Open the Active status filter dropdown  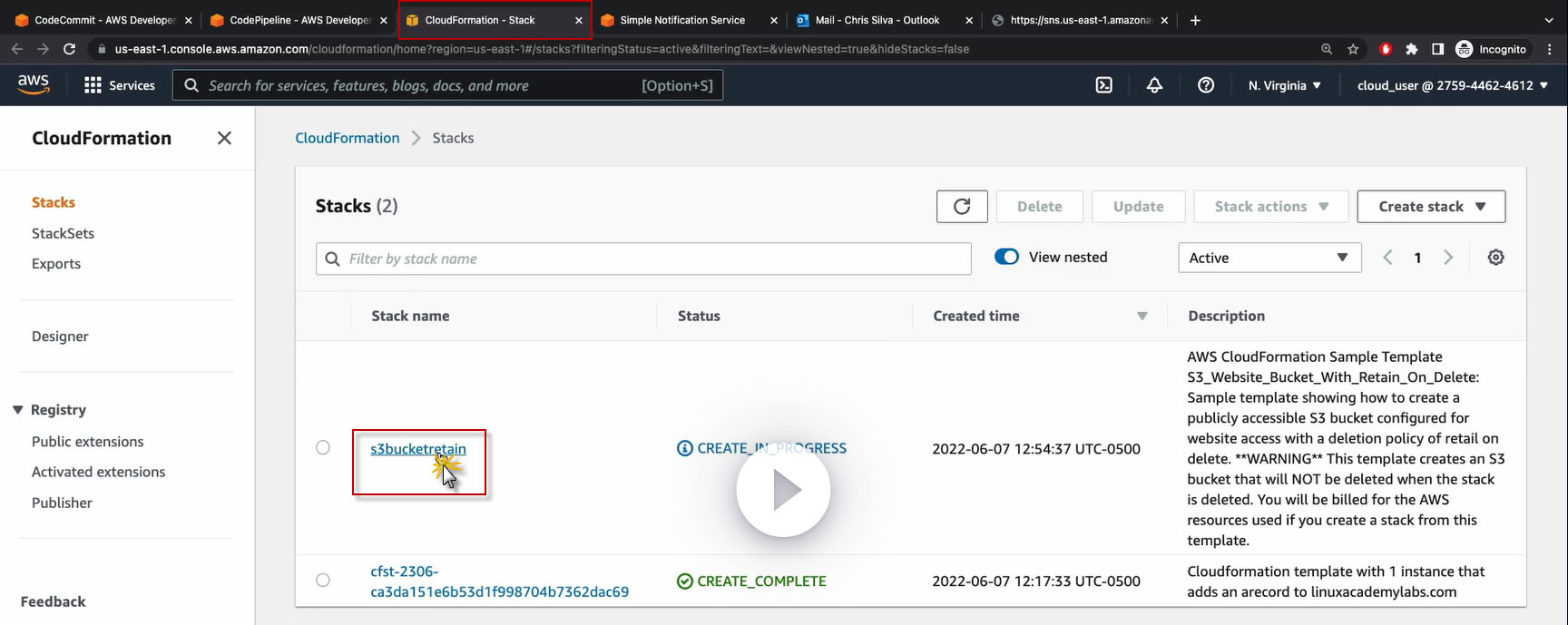1269,258
